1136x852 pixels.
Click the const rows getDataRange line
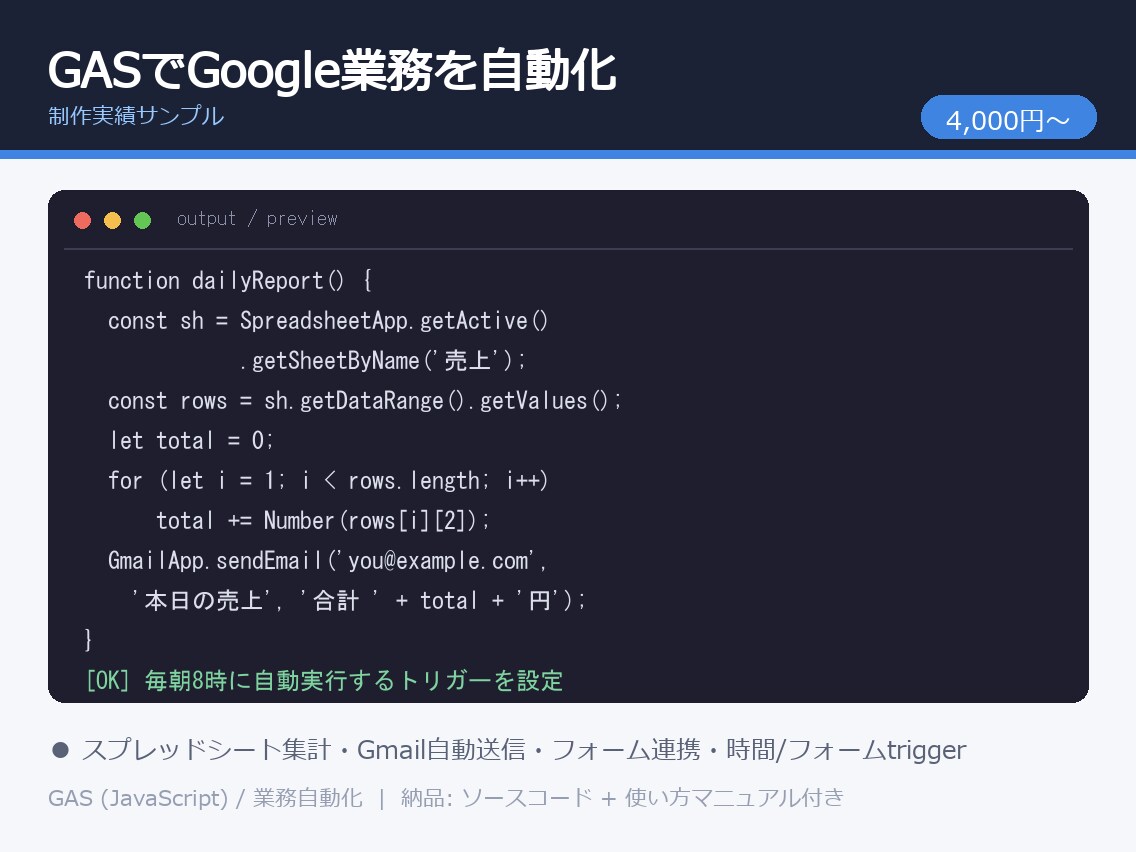pyautogui.click(x=364, y=401)
